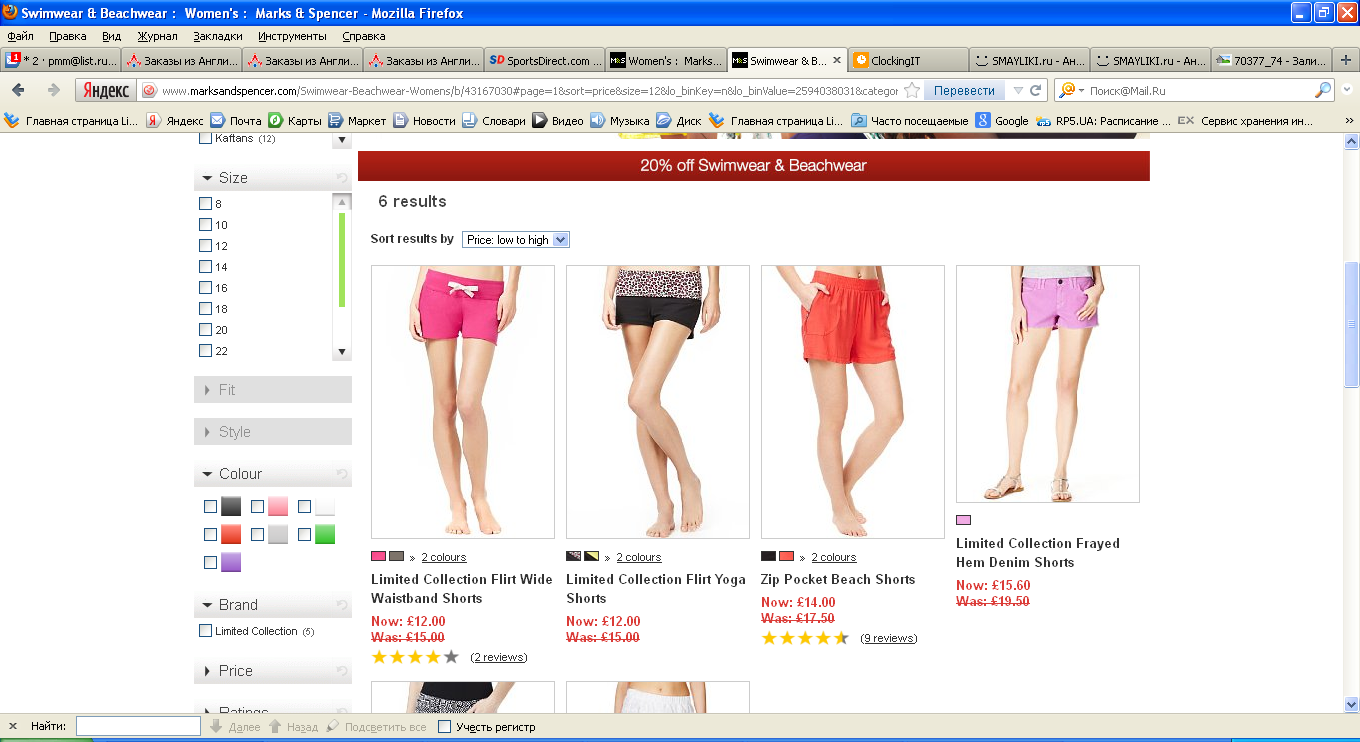Close the find bar with the X icon
This screenshot has height=742, width=1360.
point(13,727)
